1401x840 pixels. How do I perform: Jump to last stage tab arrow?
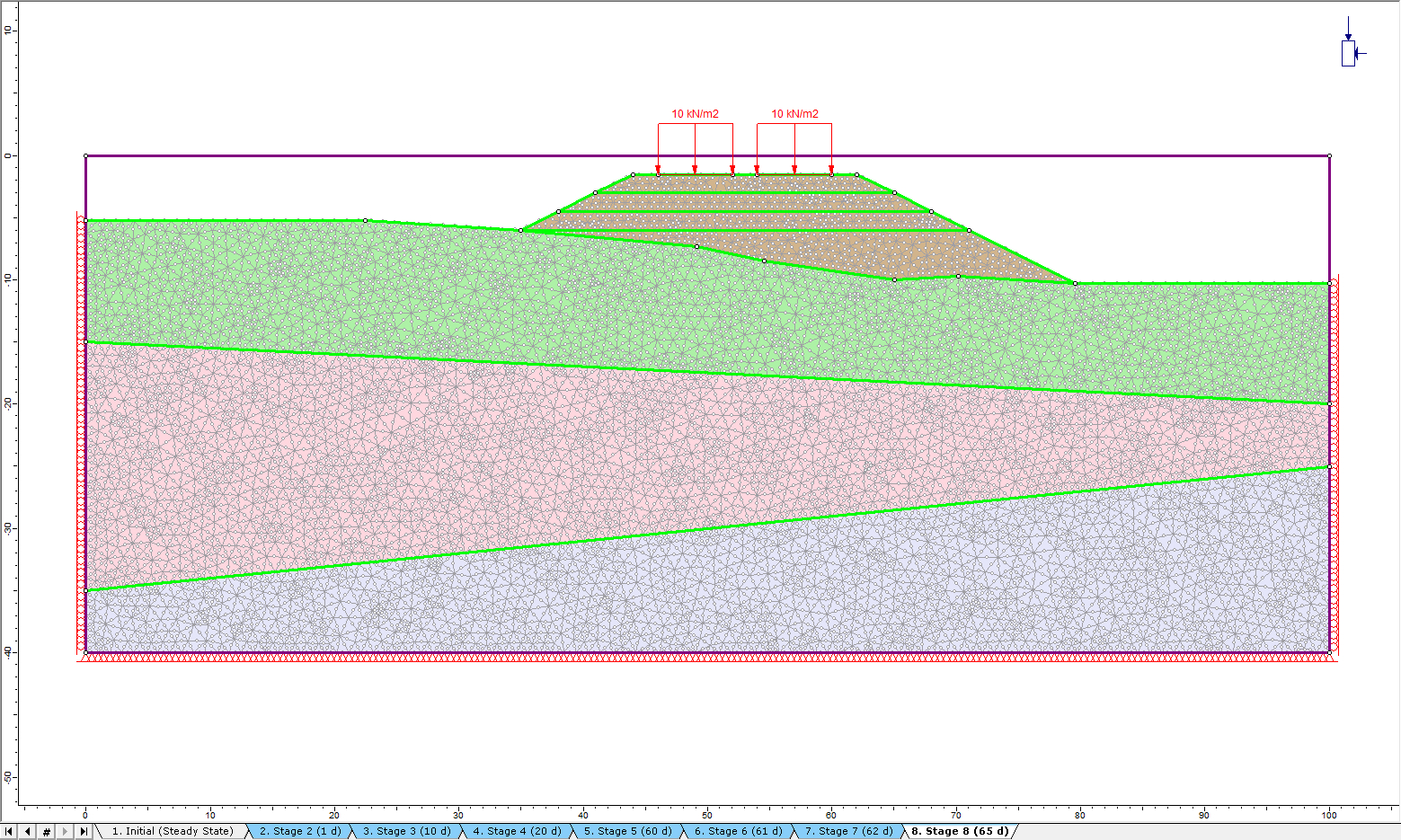point(83,832)
